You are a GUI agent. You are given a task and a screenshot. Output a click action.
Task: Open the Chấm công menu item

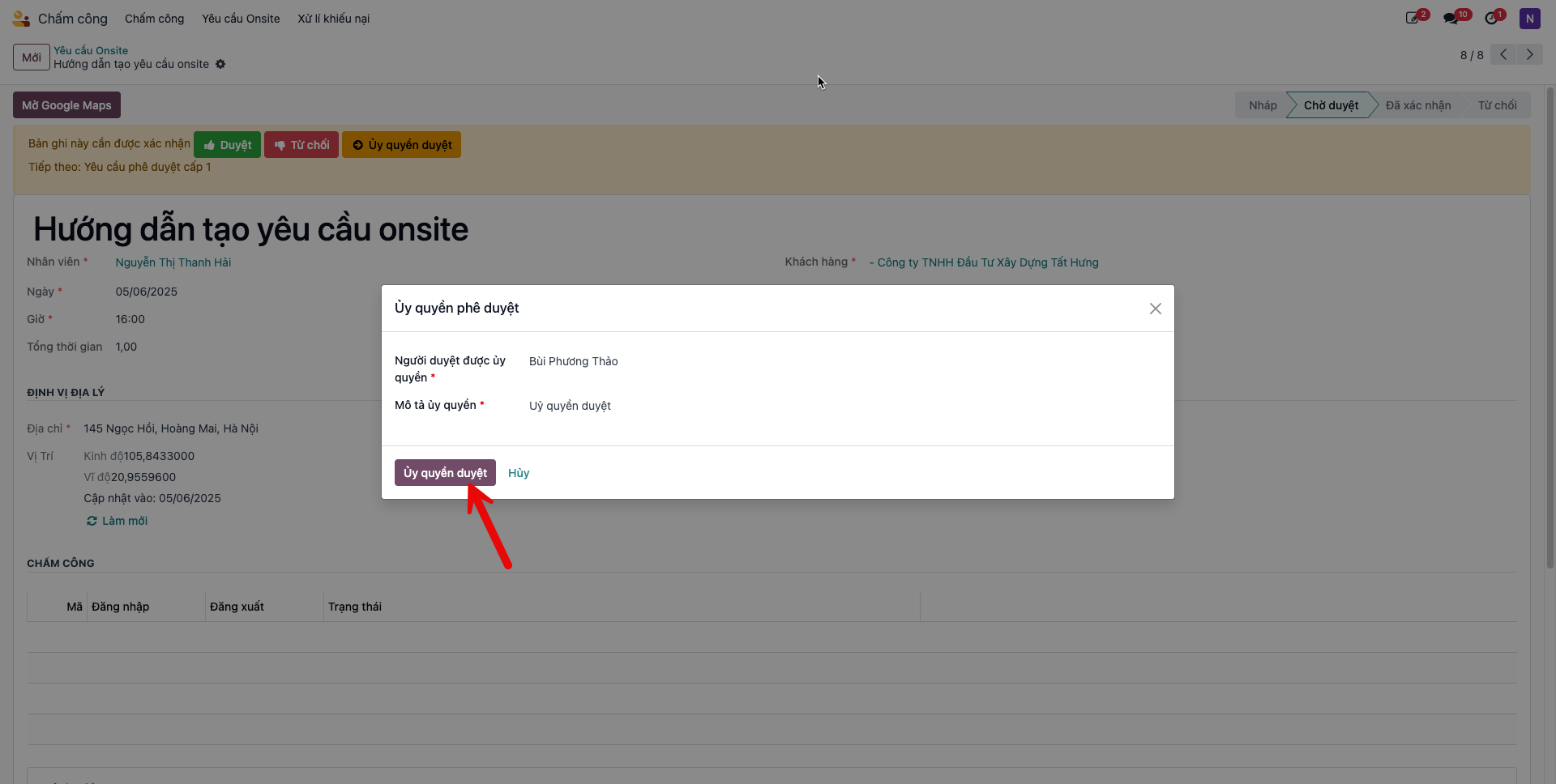pyautogui.click(x=154, y=18)
